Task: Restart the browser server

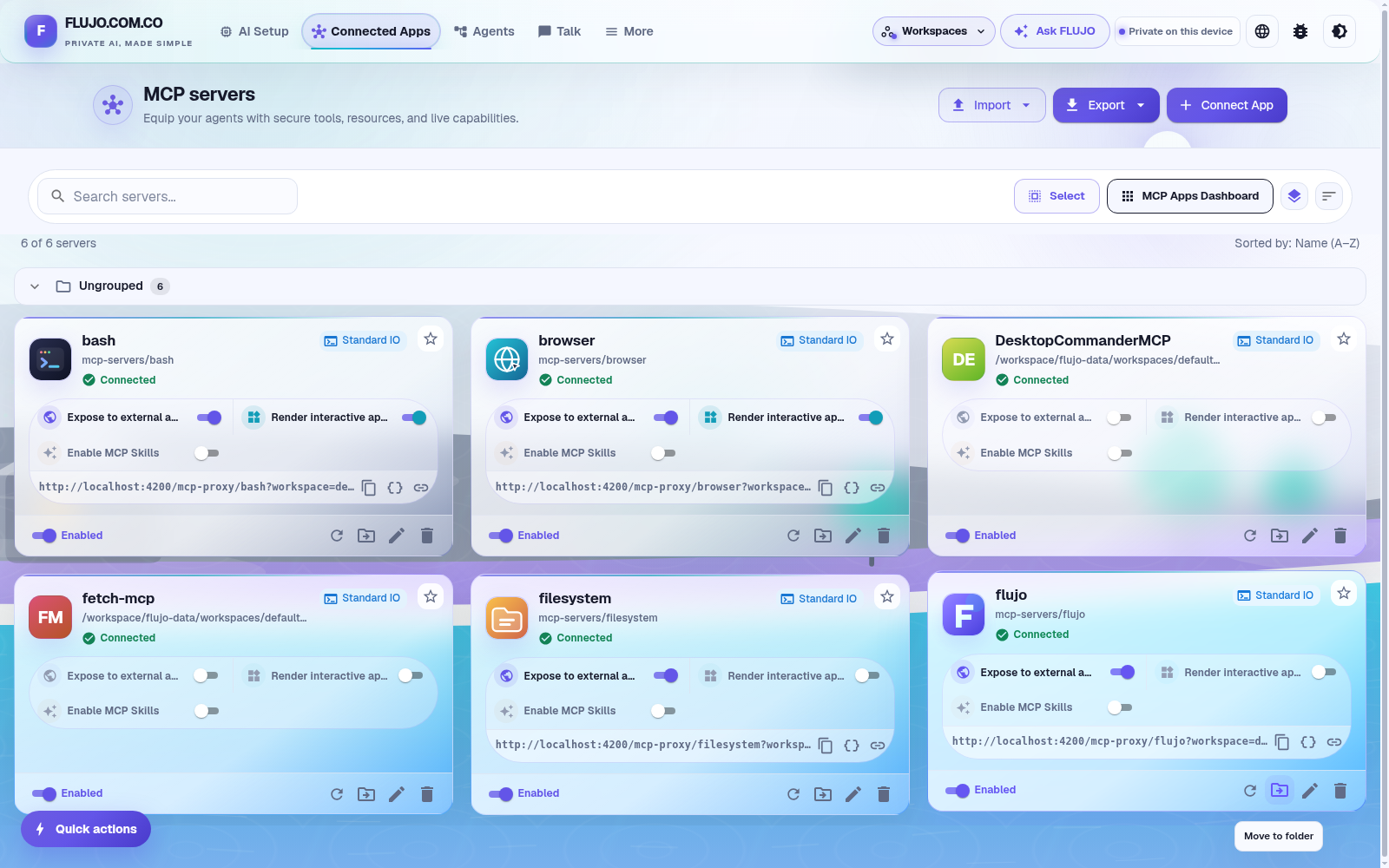Action: [793, 536]
